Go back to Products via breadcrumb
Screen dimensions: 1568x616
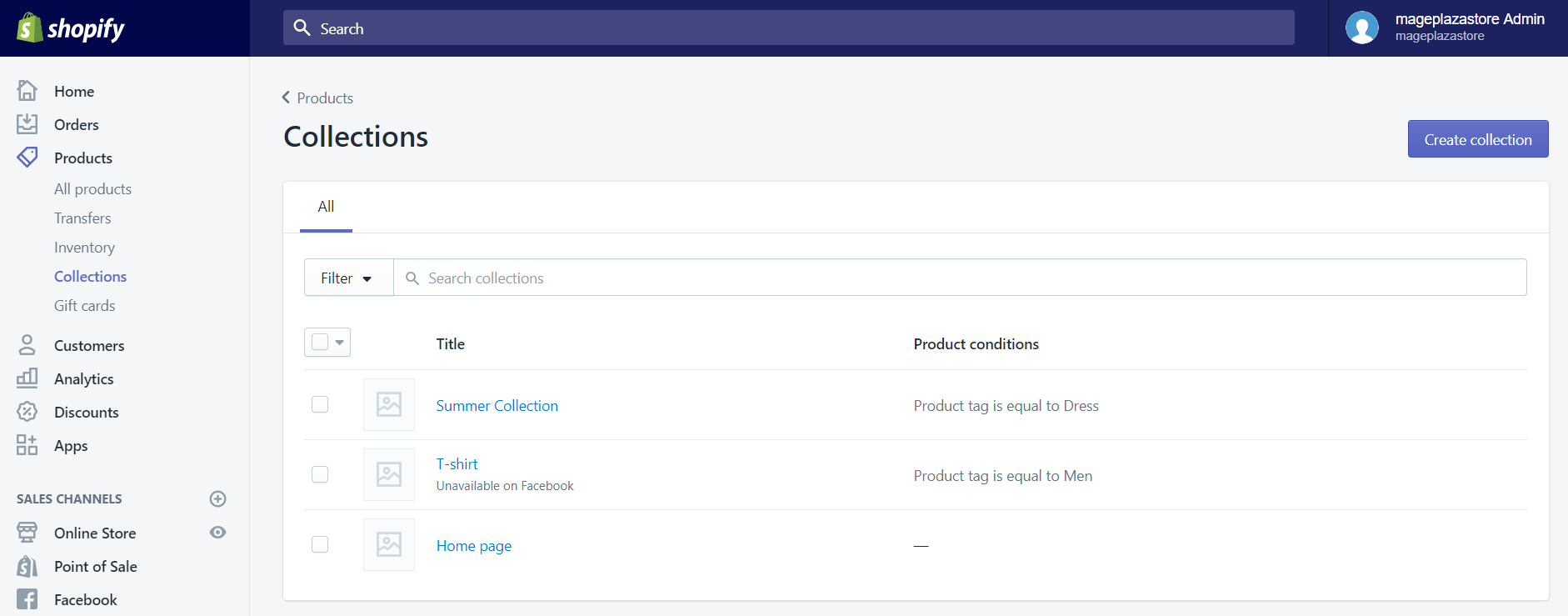click(317, 98)
